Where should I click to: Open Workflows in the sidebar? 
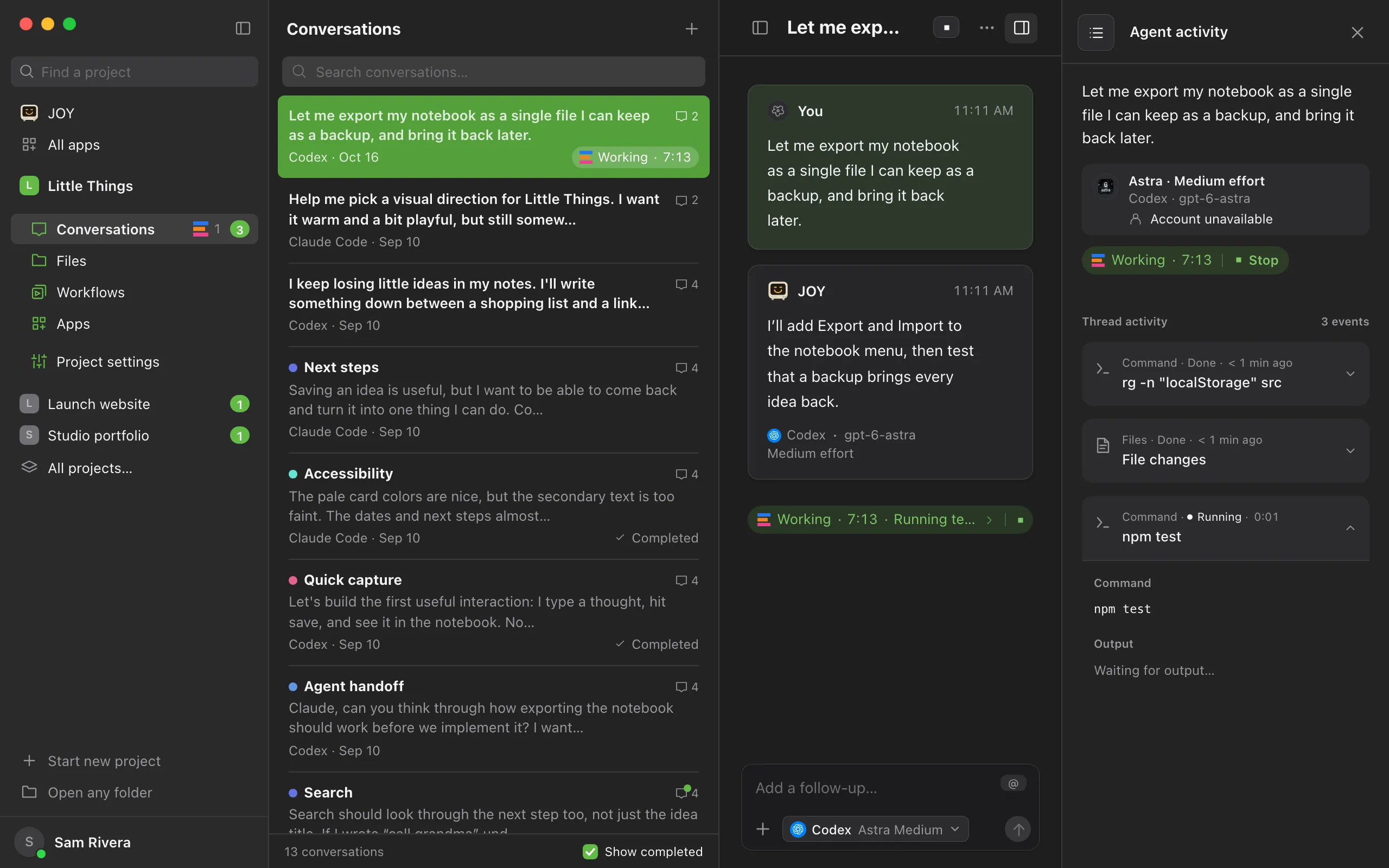(135, 292)
